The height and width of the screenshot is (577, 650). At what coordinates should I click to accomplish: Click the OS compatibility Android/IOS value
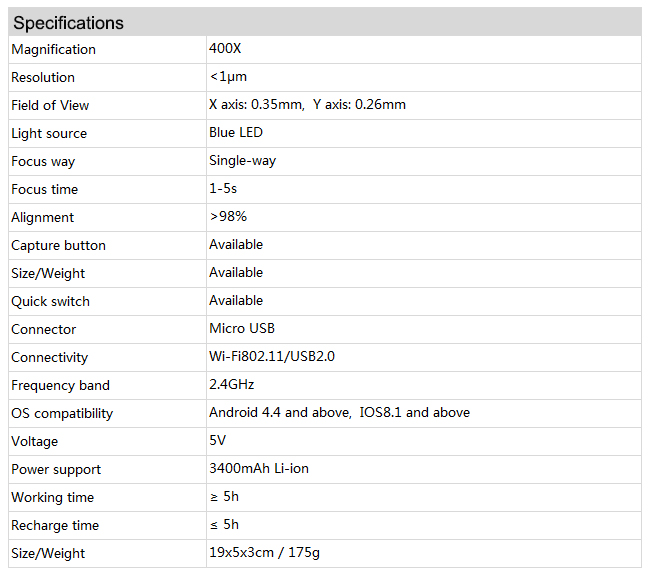click(x=340, y=412)
